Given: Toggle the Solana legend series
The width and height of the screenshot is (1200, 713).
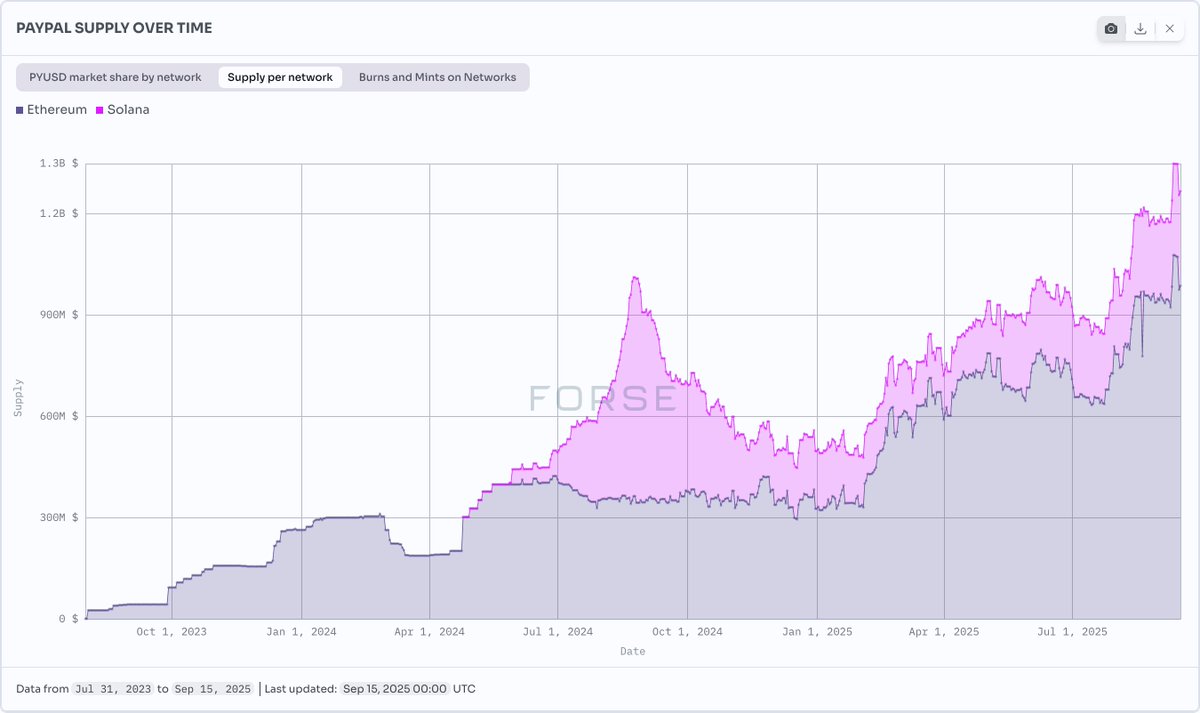Looking at the screenshot, I should (x=123, y=110).
